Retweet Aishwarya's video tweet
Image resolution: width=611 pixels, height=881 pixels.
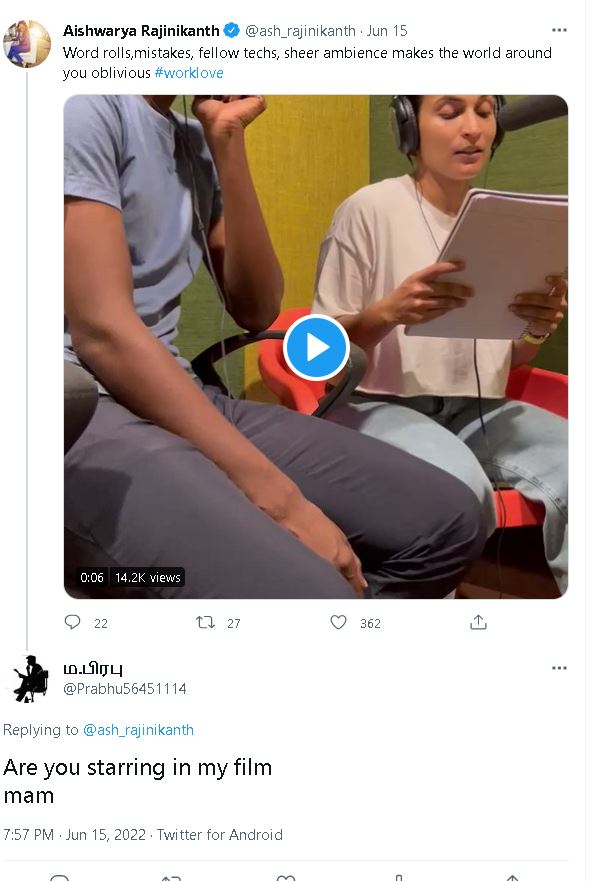click(206, 622)
